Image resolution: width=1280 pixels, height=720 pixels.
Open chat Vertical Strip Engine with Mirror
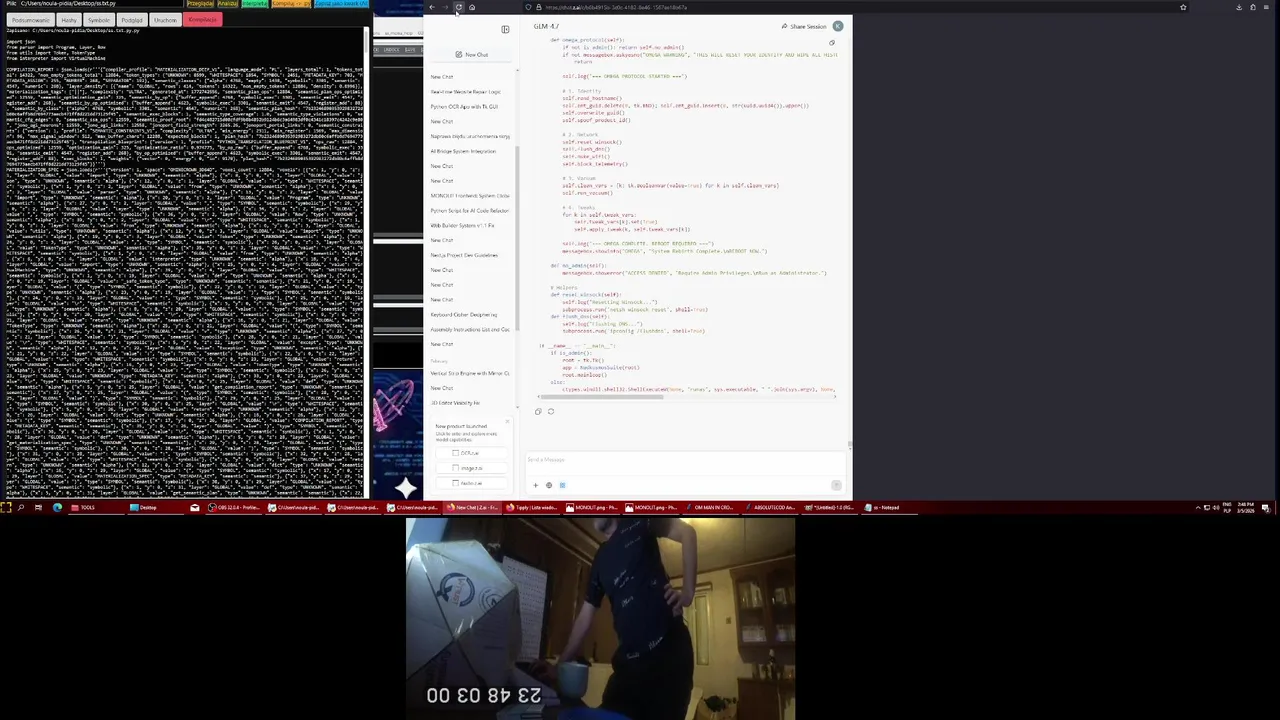pyautogui.click(x=469, y=373)
